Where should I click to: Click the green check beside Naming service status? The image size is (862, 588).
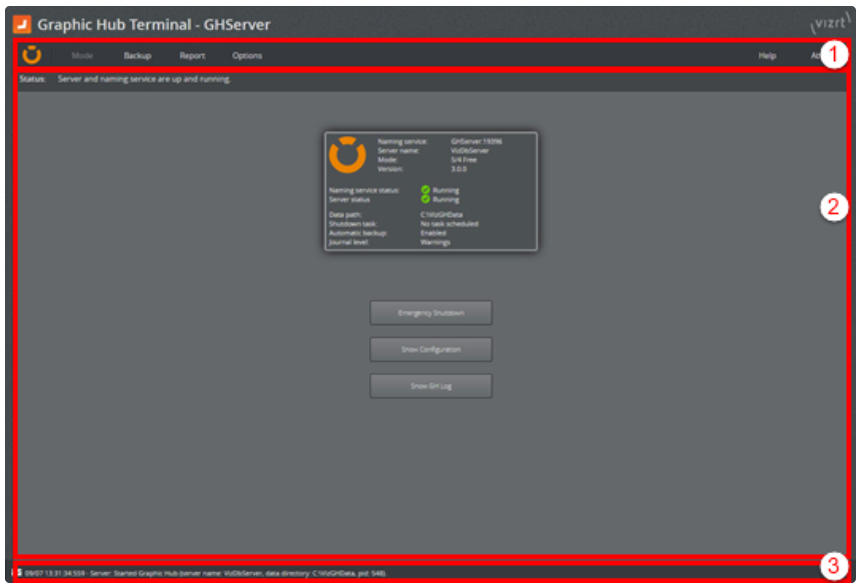(x=426, y=190)
